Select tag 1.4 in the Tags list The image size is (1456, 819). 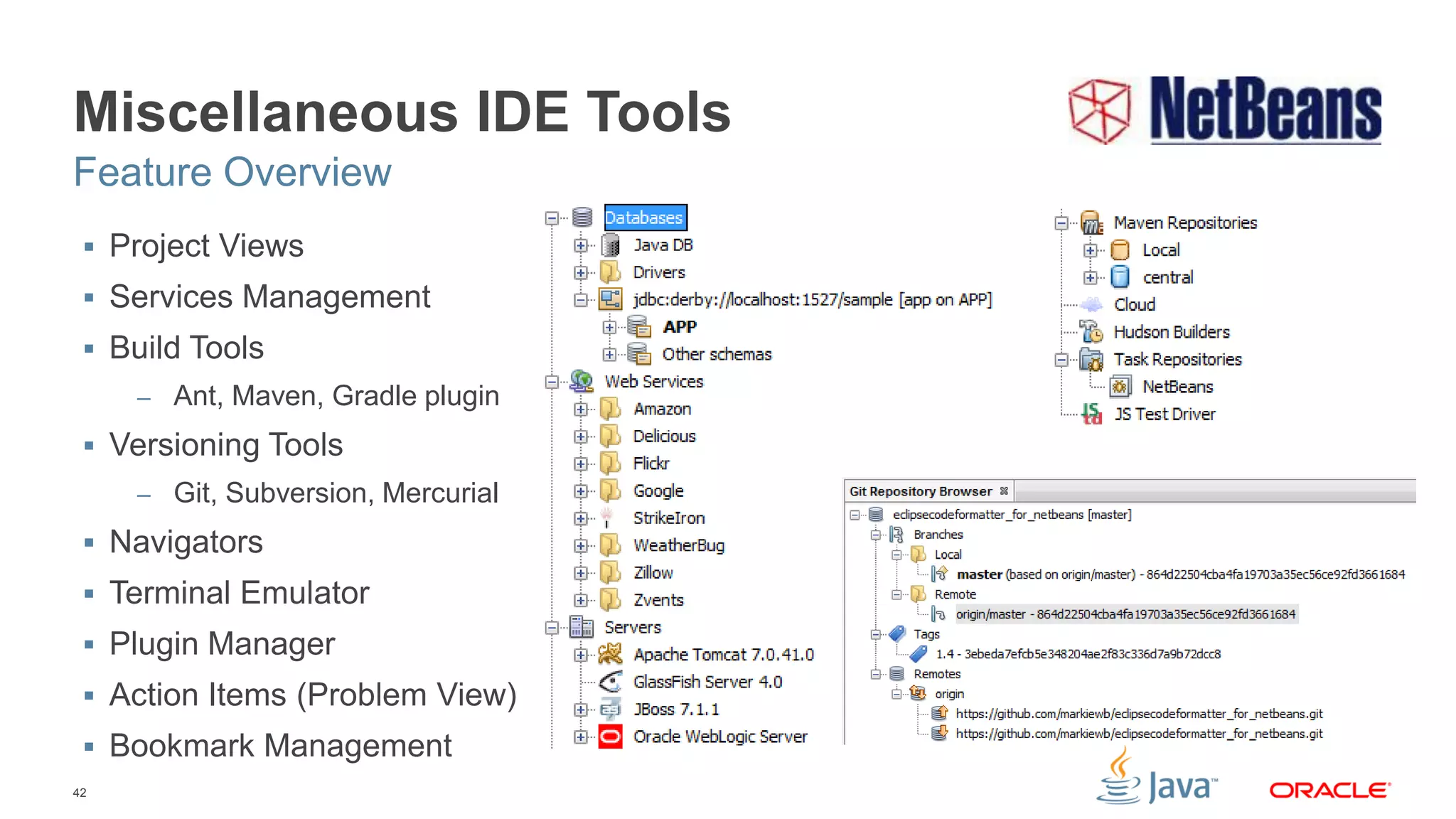click(x=1078, y=654)
